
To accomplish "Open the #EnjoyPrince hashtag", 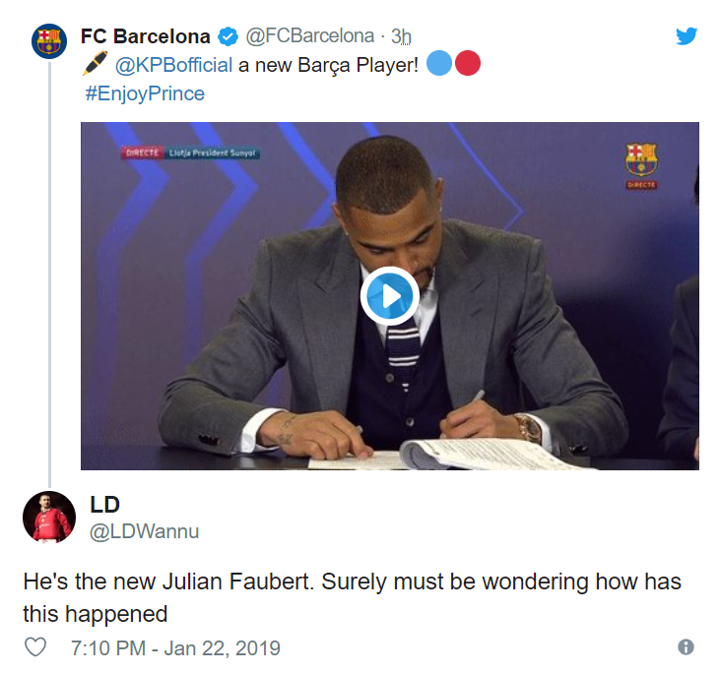I will [145, 94].
